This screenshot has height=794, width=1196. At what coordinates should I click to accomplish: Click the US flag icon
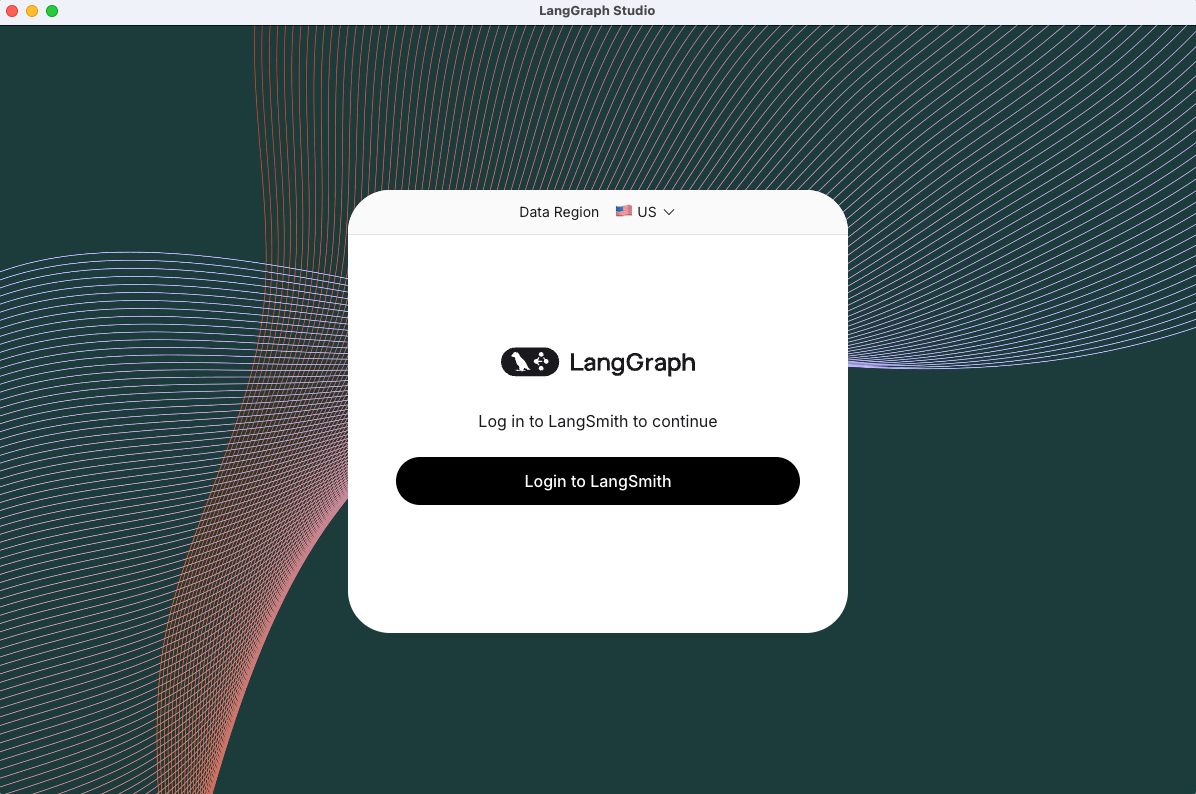[x=623, y=211]
